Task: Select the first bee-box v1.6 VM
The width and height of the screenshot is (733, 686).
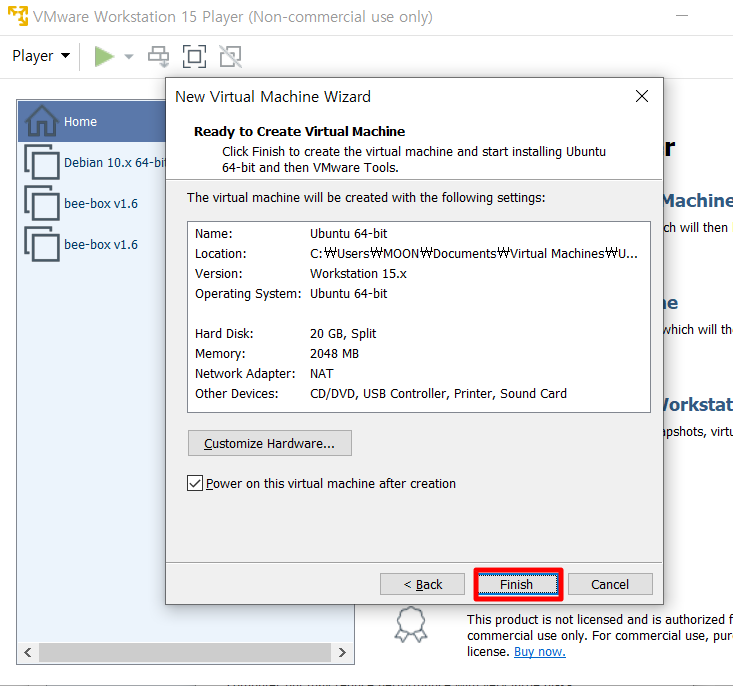Action: pyautogui.click(x=101, y=203)
